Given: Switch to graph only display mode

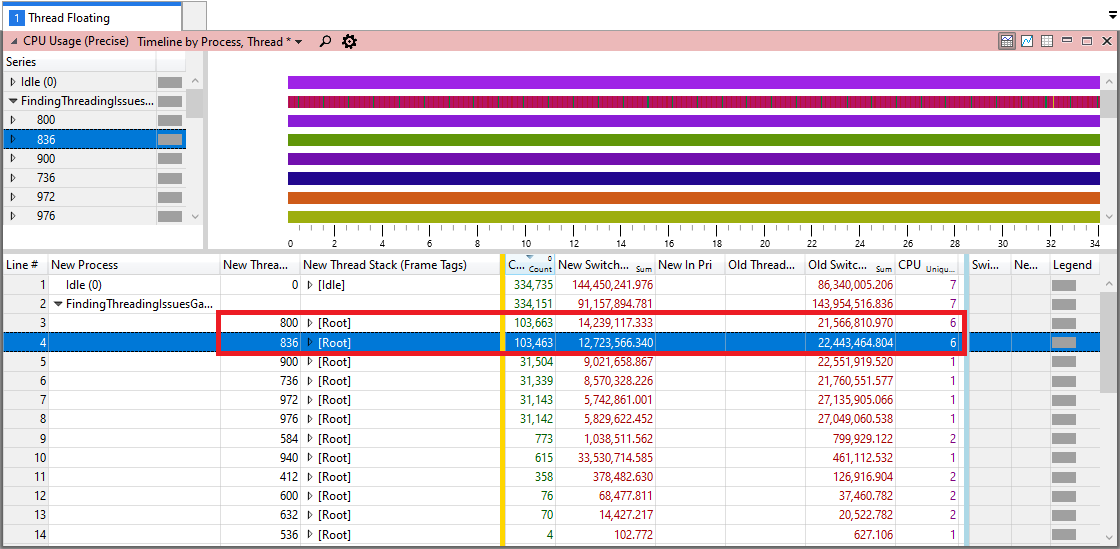Looking at the screenshot, I should pyautogui.click(x=1026, y=41).
